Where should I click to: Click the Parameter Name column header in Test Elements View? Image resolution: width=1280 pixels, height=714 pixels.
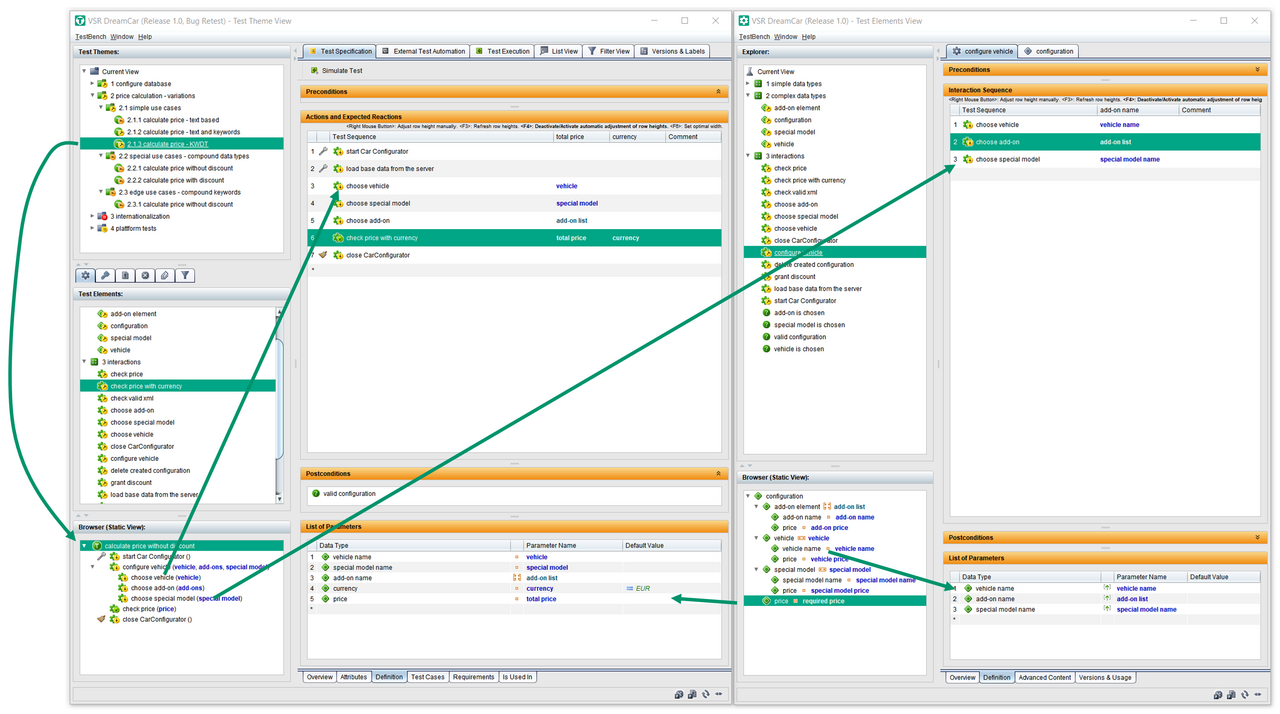coord(1149,577)
